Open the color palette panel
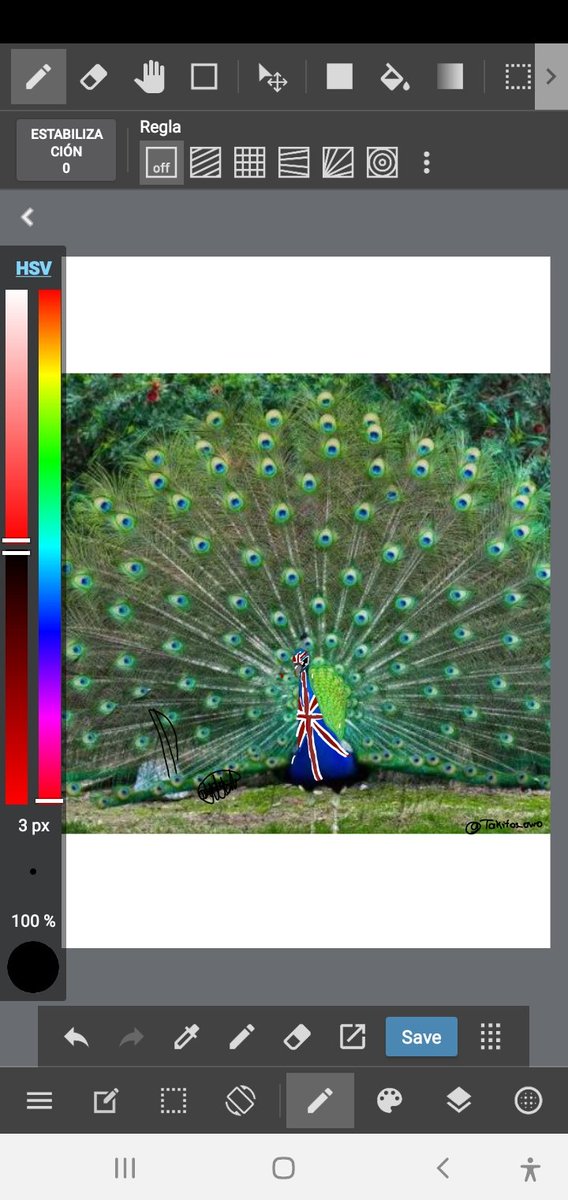This screenshot has height=1200, width=568. (389, 1101)
